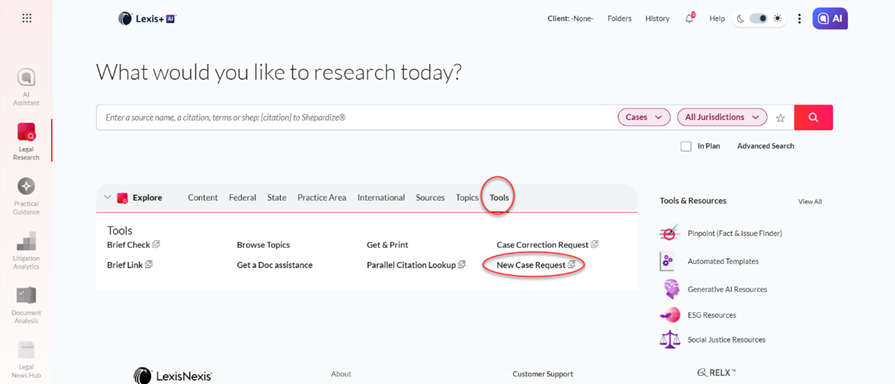The width and height of the screenshot is (895, 384).
Task: Run search with the red magnifier button
Action: (x=813, y=118)
